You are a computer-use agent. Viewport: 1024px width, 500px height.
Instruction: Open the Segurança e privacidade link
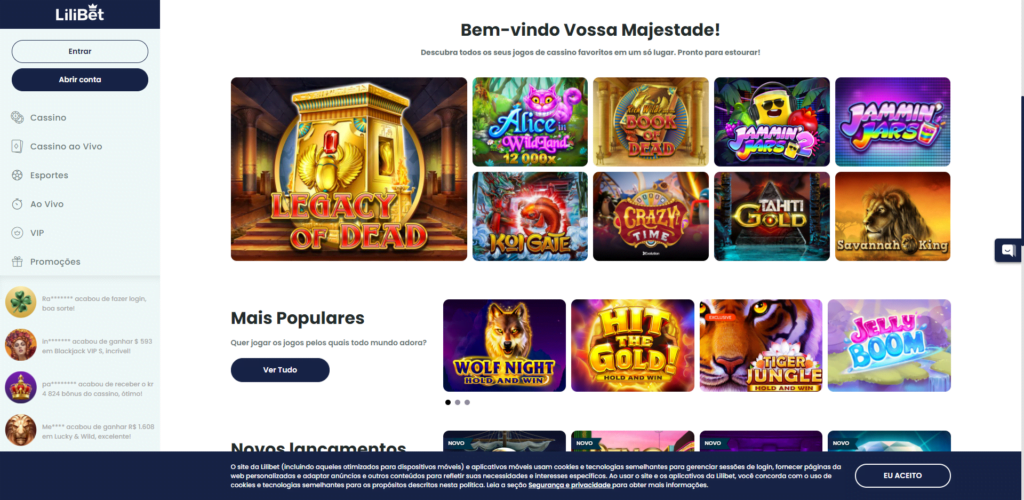569,486
